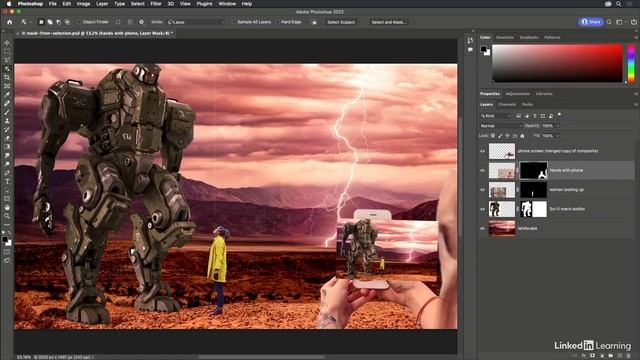
Task: Select the Clone Stamp tool
Action: coord(7,121)
